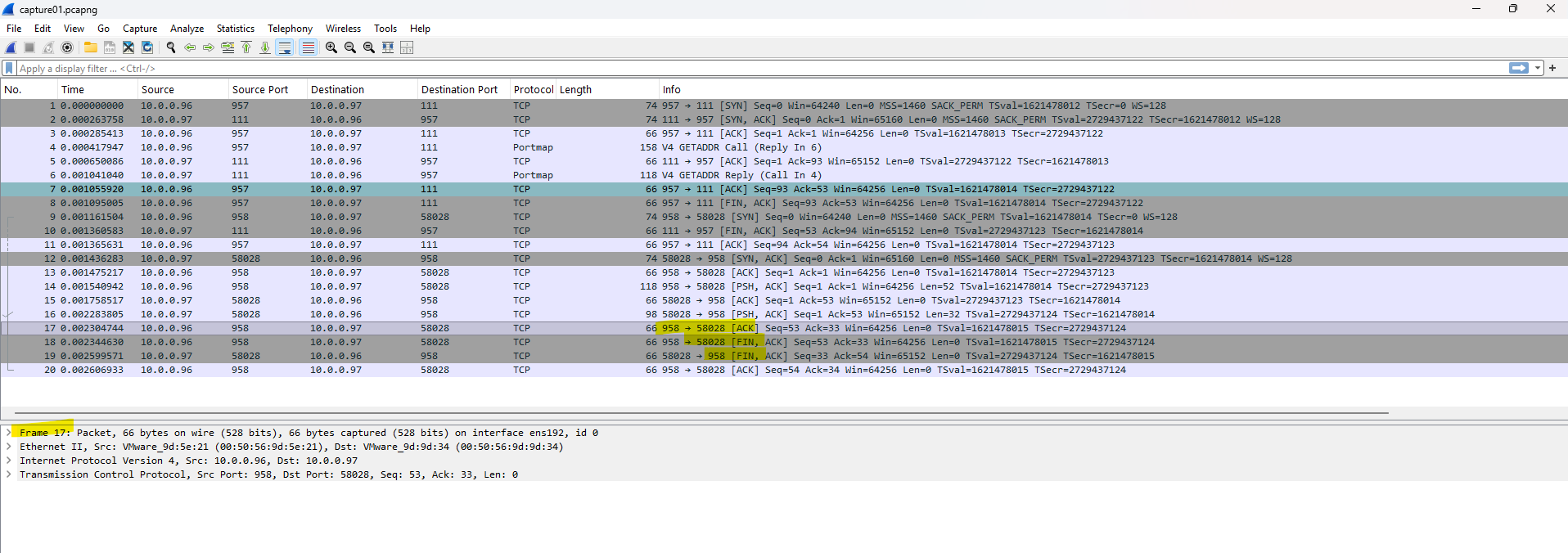The width and height of the screenshot is (1568, 553).
Task: Open a capture file via folder icon
Action: pyautogui.click(x=90, y=47)
